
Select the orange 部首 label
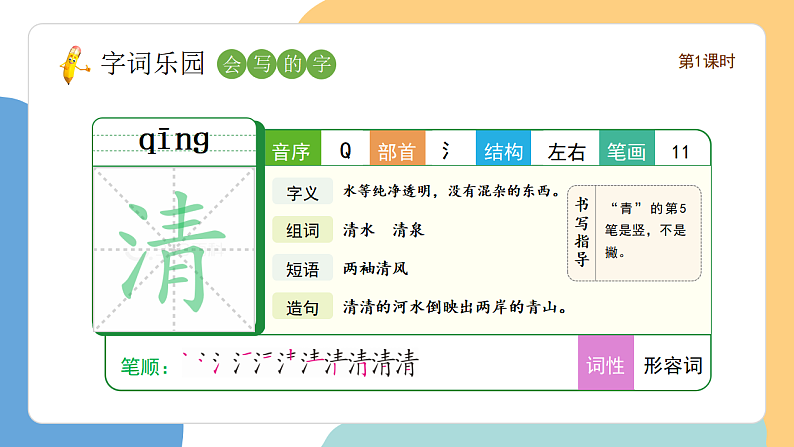tap(397, 151)
